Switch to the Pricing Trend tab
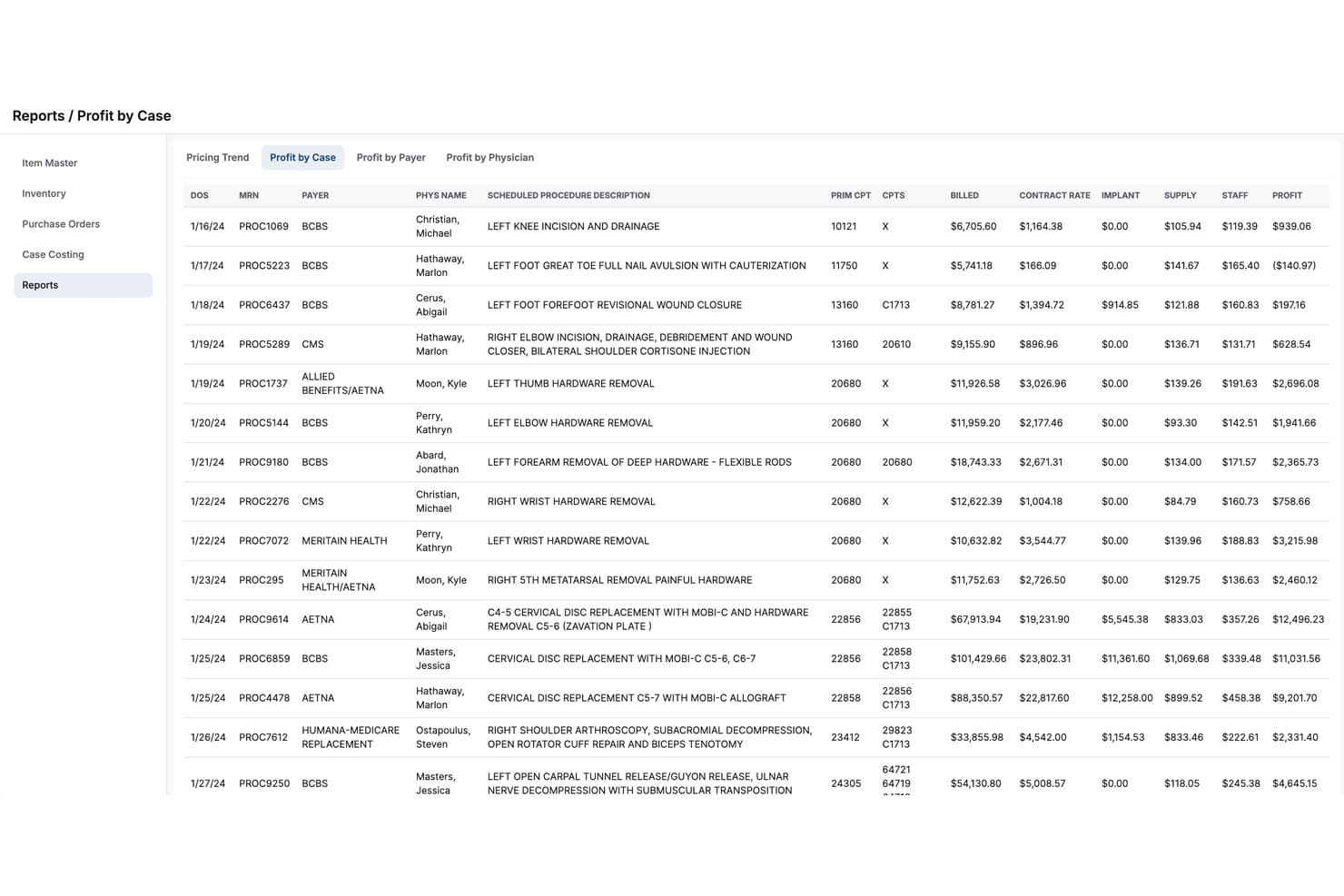Image resolution: width=1344 pixels, height=896 pixels. tap(217, 158)
